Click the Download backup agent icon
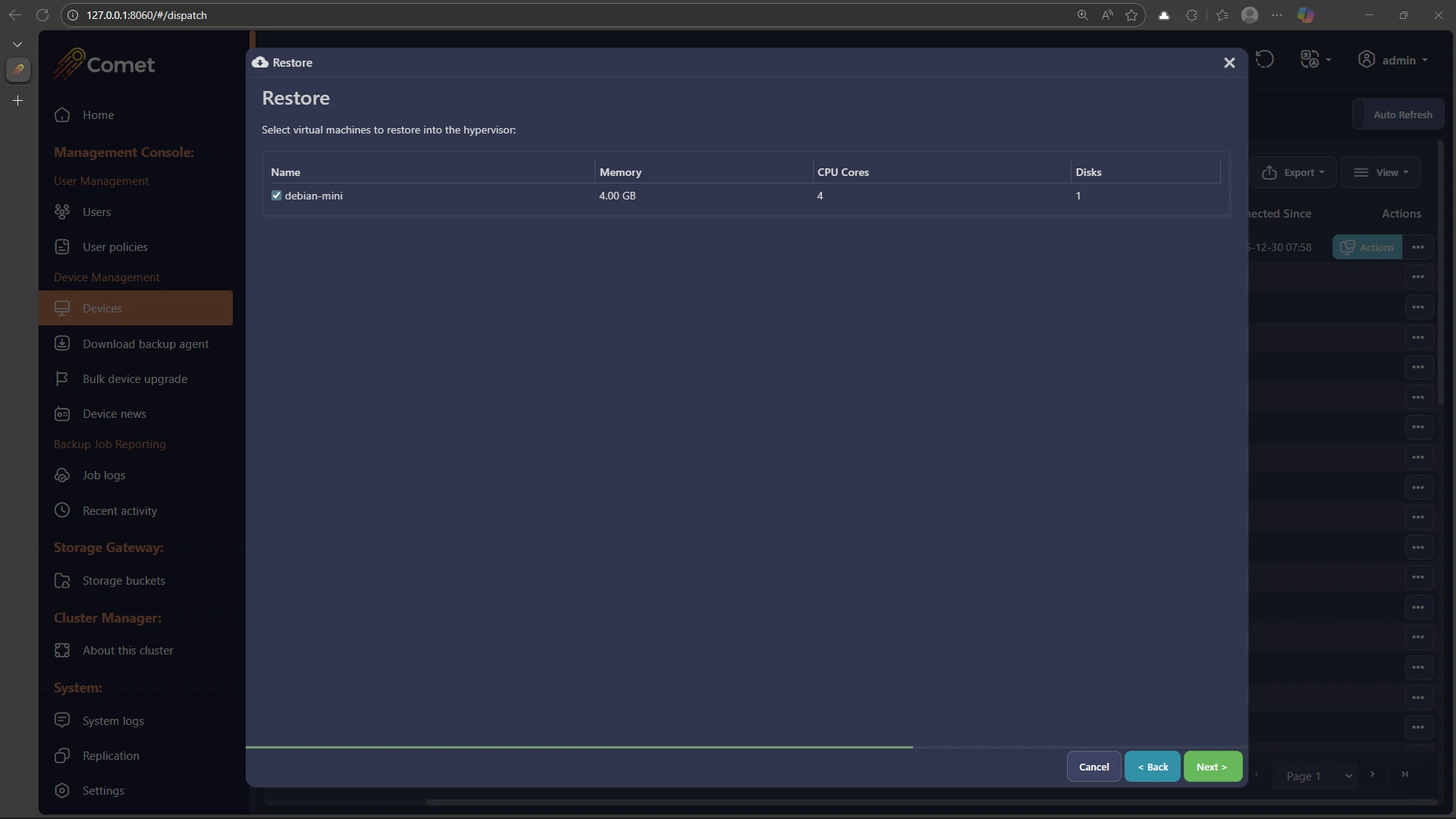Screen dimensions: 1456x819 coord(62,344)
